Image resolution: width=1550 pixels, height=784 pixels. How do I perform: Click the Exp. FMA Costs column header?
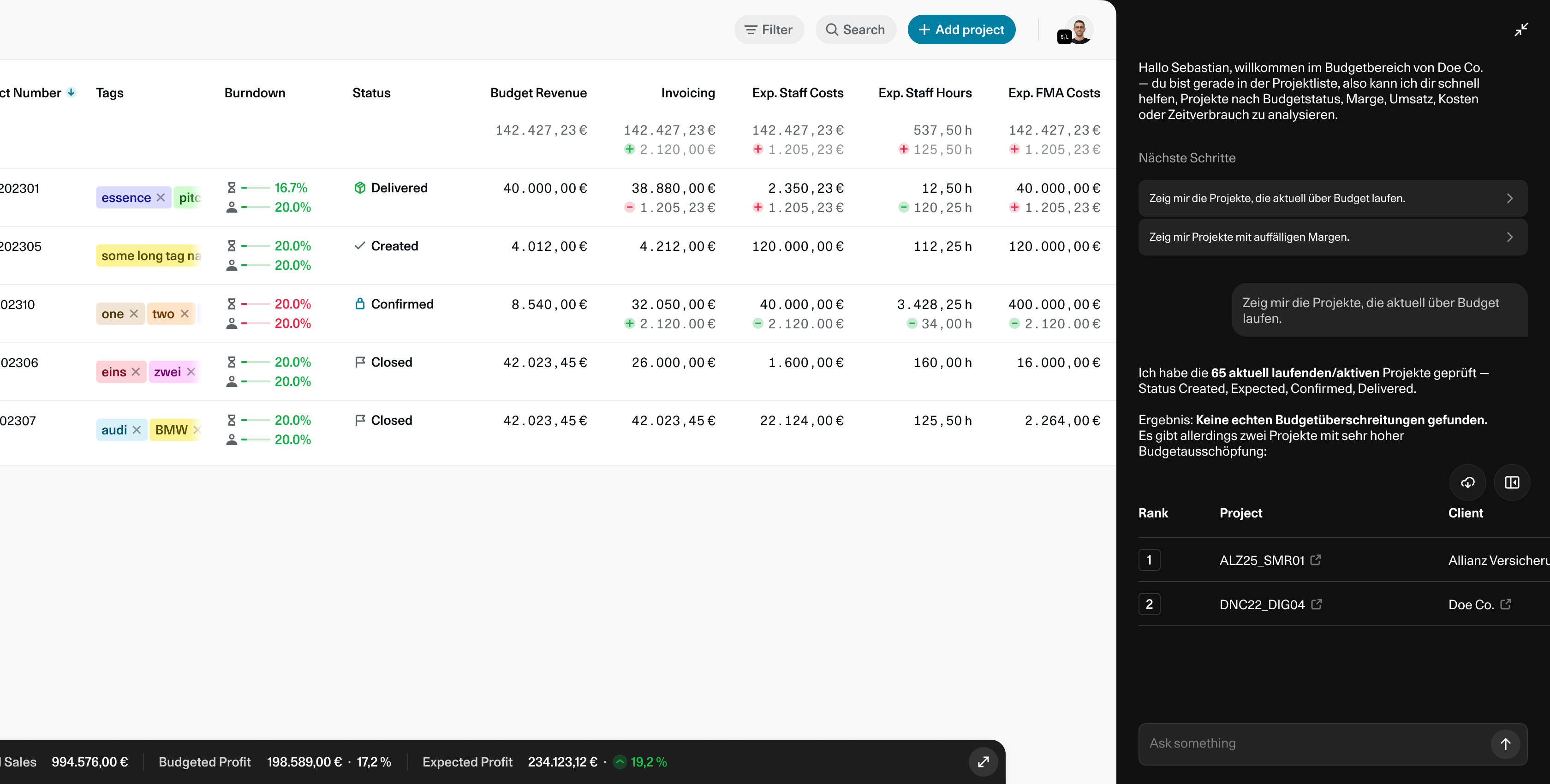[x=1054, y=93]
